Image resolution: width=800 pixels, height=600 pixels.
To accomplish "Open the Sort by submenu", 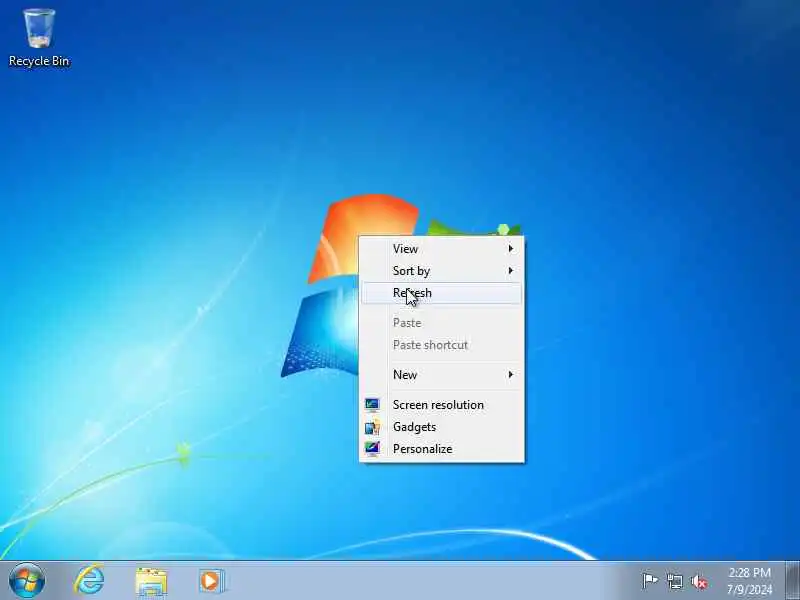I will coord(442,271).
